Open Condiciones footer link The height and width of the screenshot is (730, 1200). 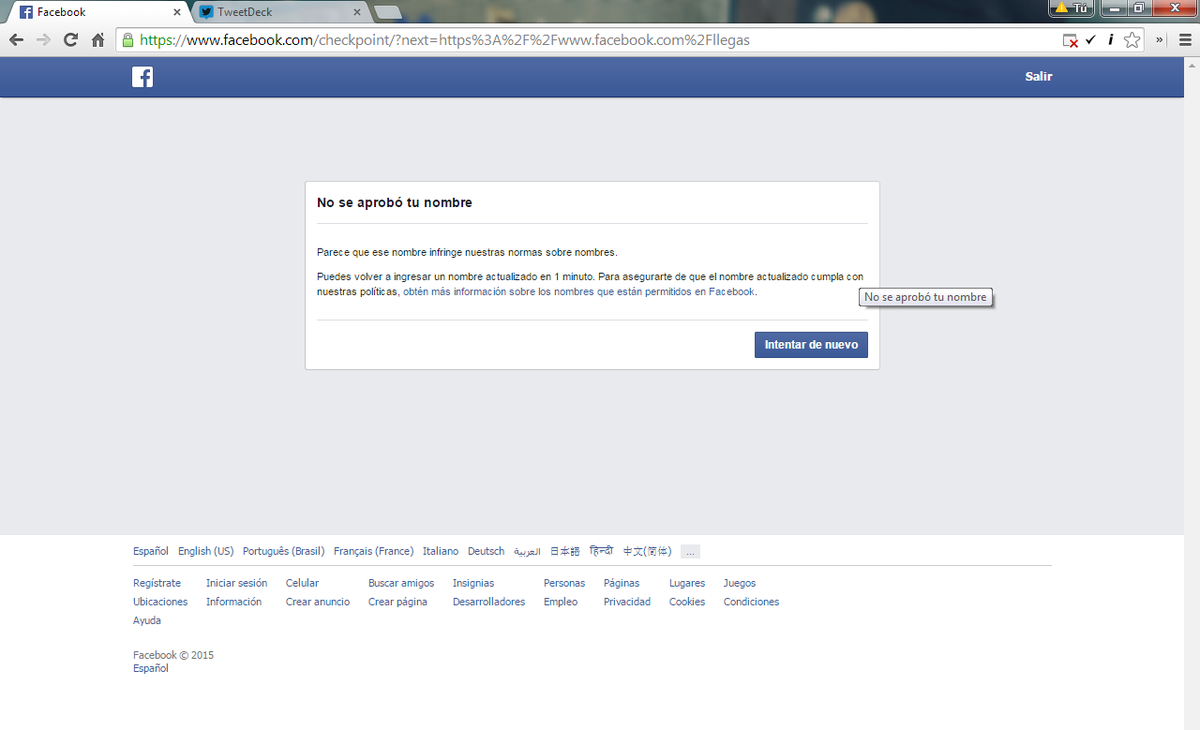(x=751, y=602)
